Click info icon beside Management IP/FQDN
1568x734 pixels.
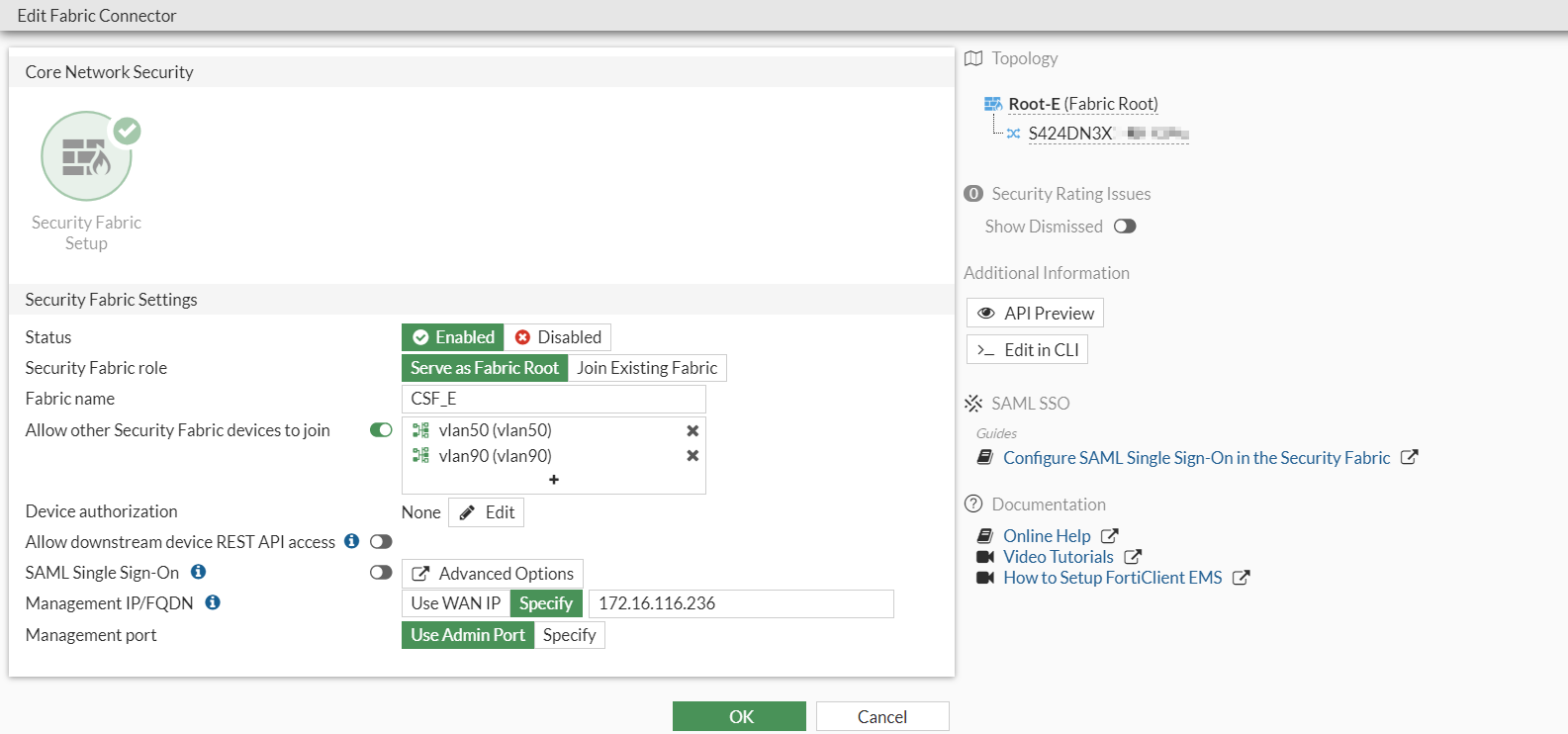pyautogui.click(x=213, y=602)
